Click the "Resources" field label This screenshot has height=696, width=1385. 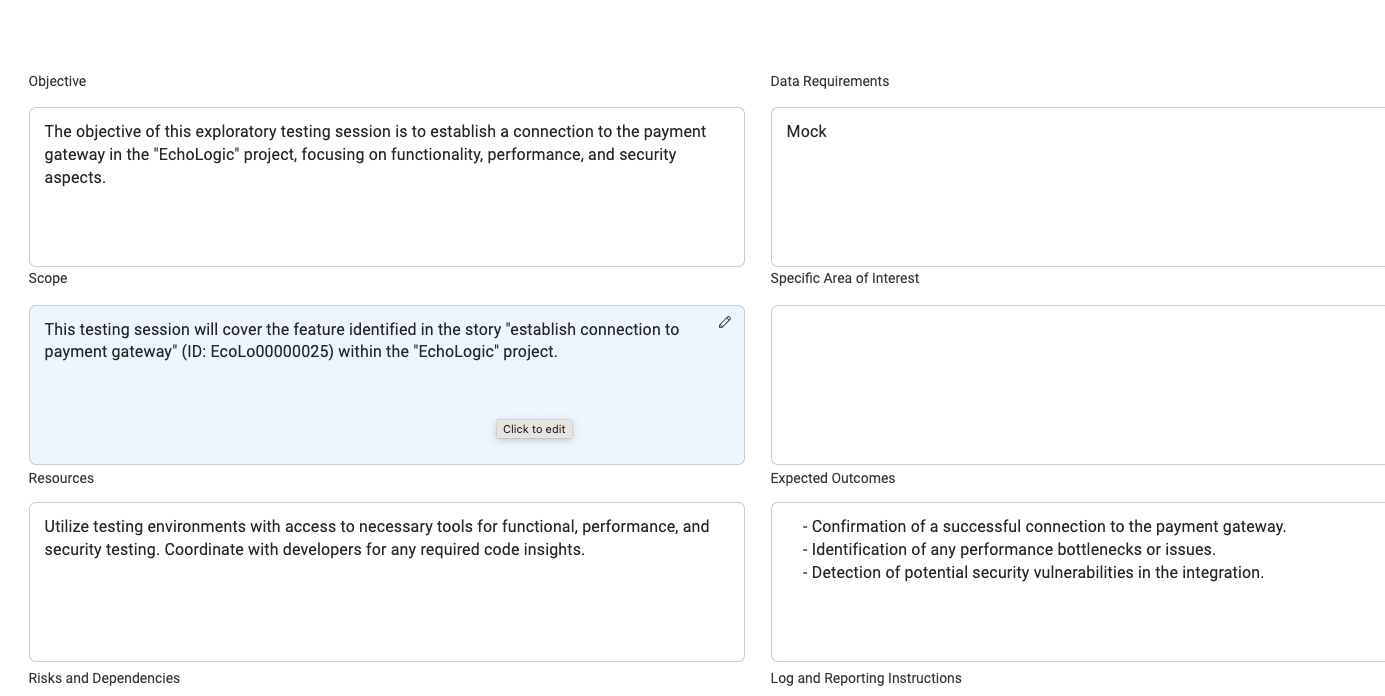pos(61,478)
